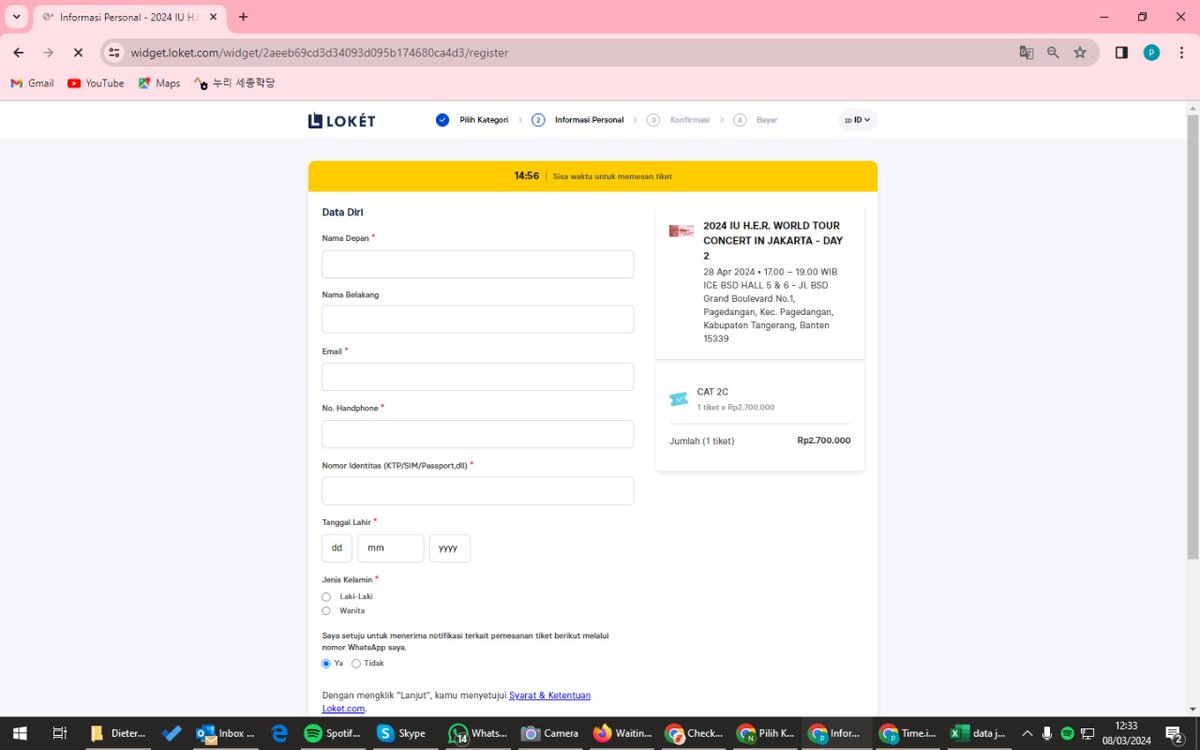Viewport: 1200px width, 750px height.
Task: Focus the Email field
Action: (x=478, y=377)
